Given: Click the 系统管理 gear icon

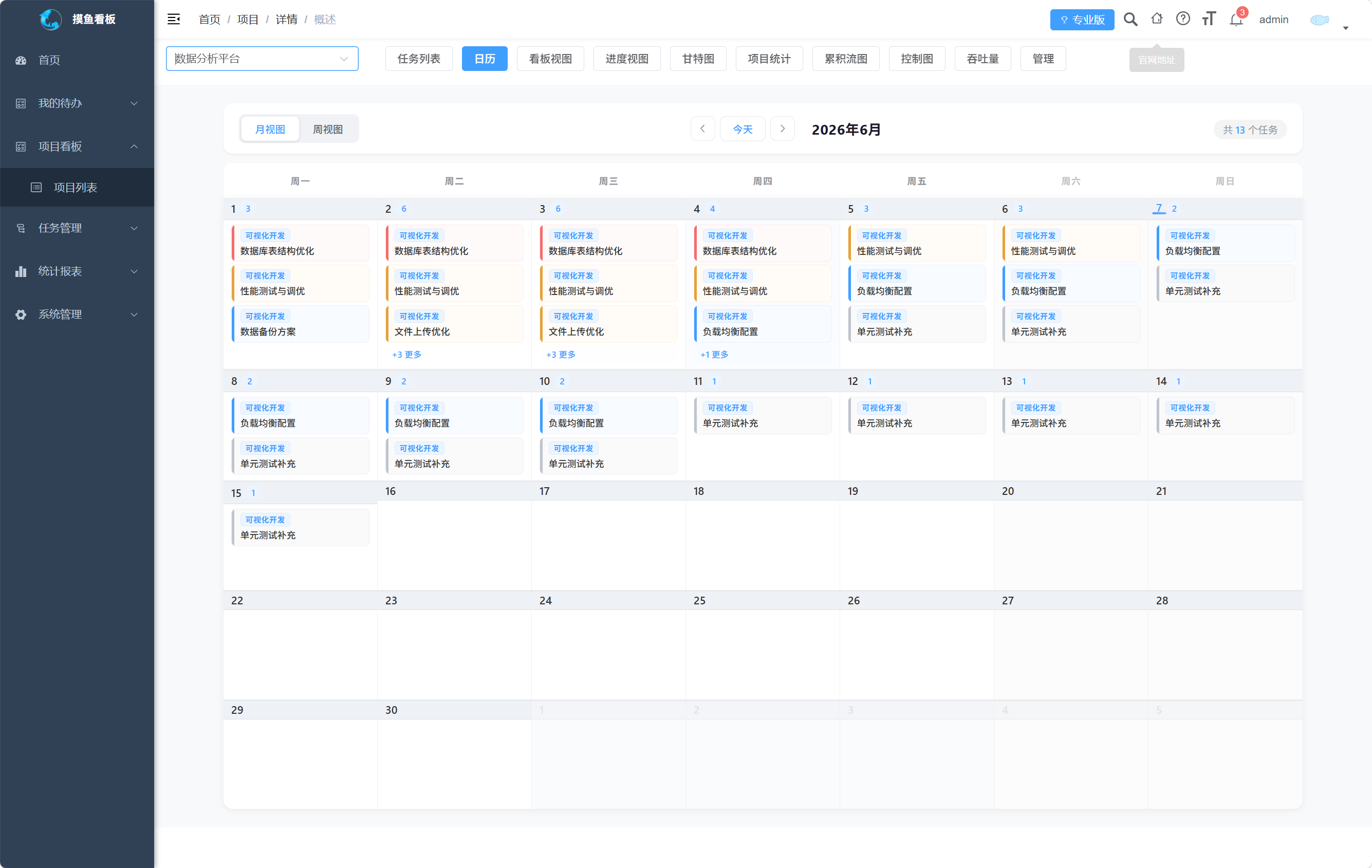Looking at the screenshot, I should pos(21,315).
